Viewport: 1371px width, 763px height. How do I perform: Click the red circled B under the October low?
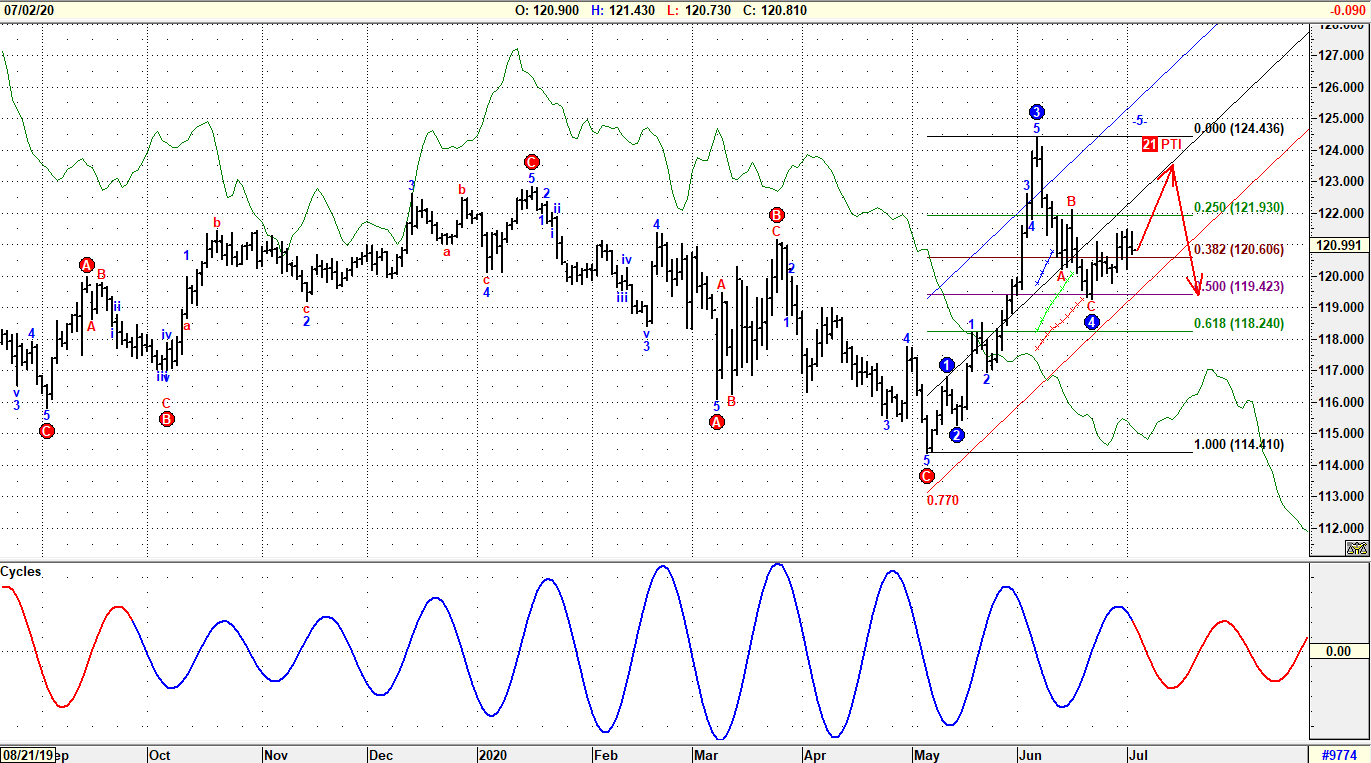coord(167,419)
